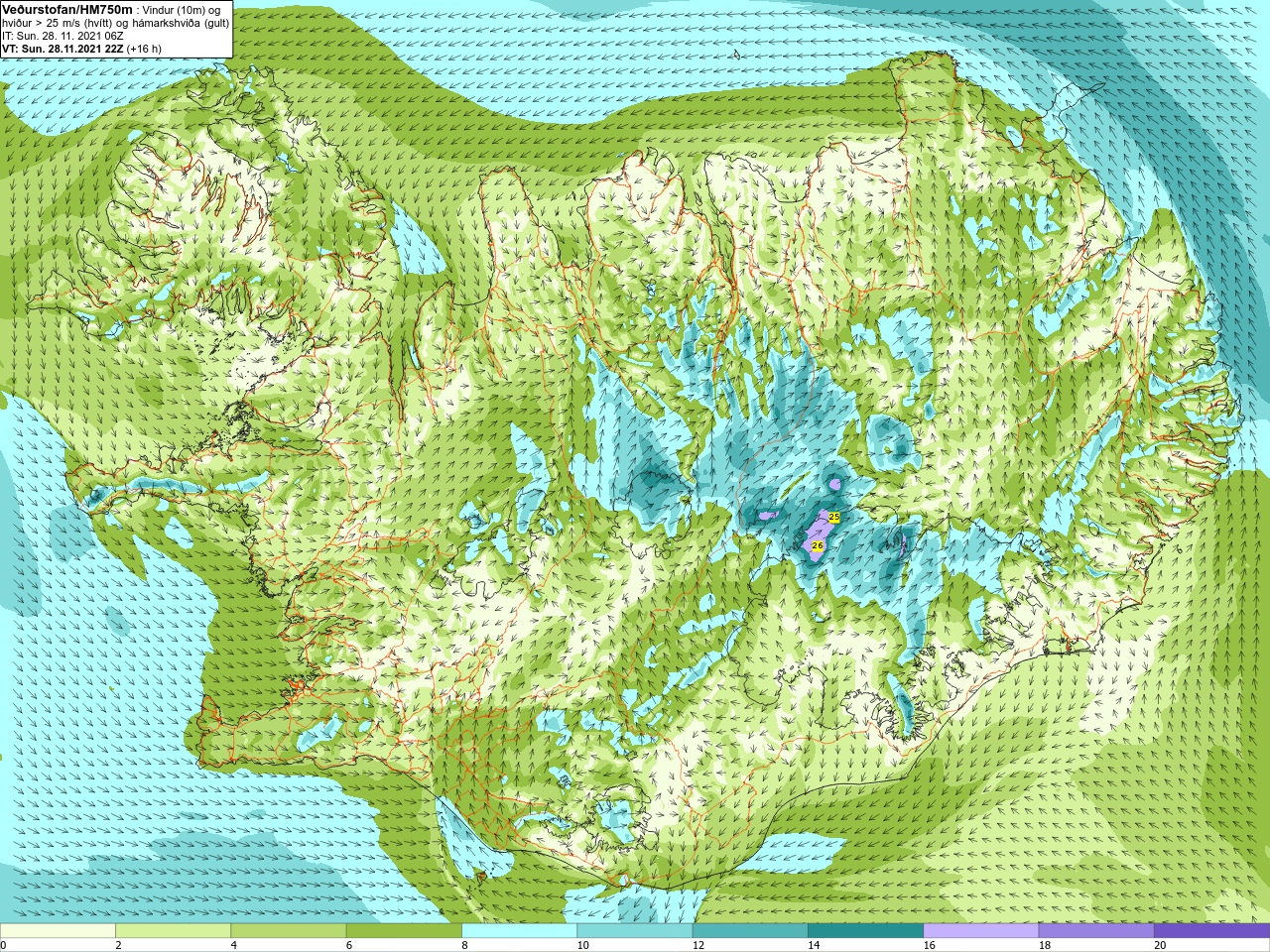Click the darker green 6–8 m/s legend swatch

pos(404,931)
